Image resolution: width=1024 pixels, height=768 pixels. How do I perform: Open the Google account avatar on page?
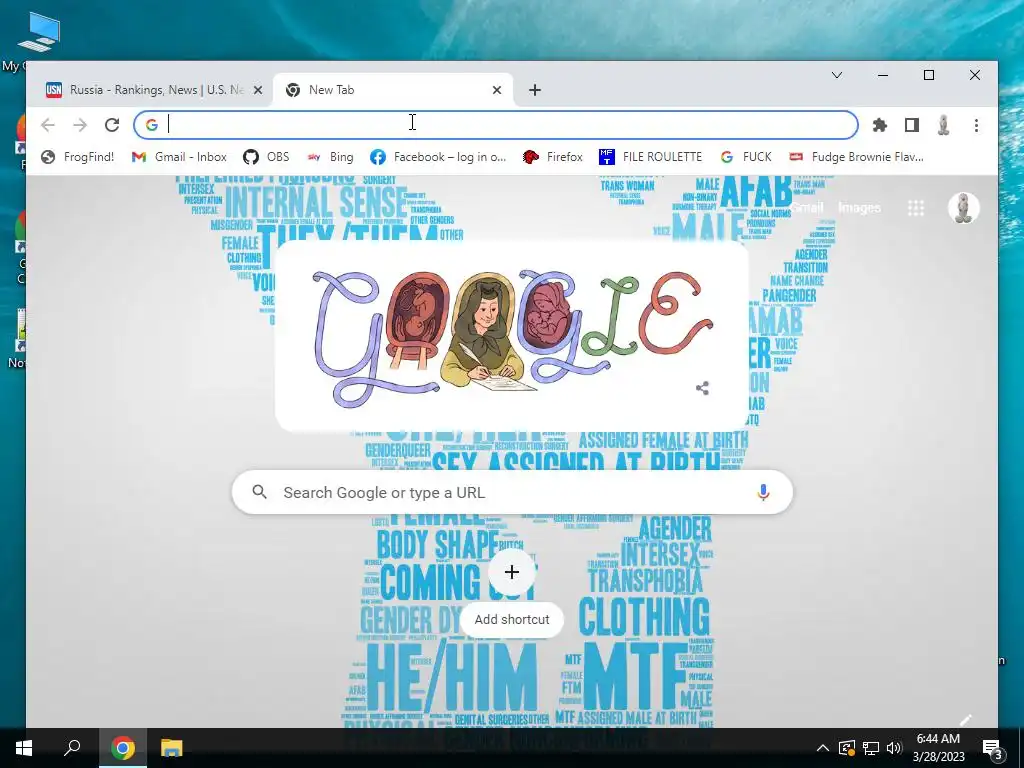(963, 208)
